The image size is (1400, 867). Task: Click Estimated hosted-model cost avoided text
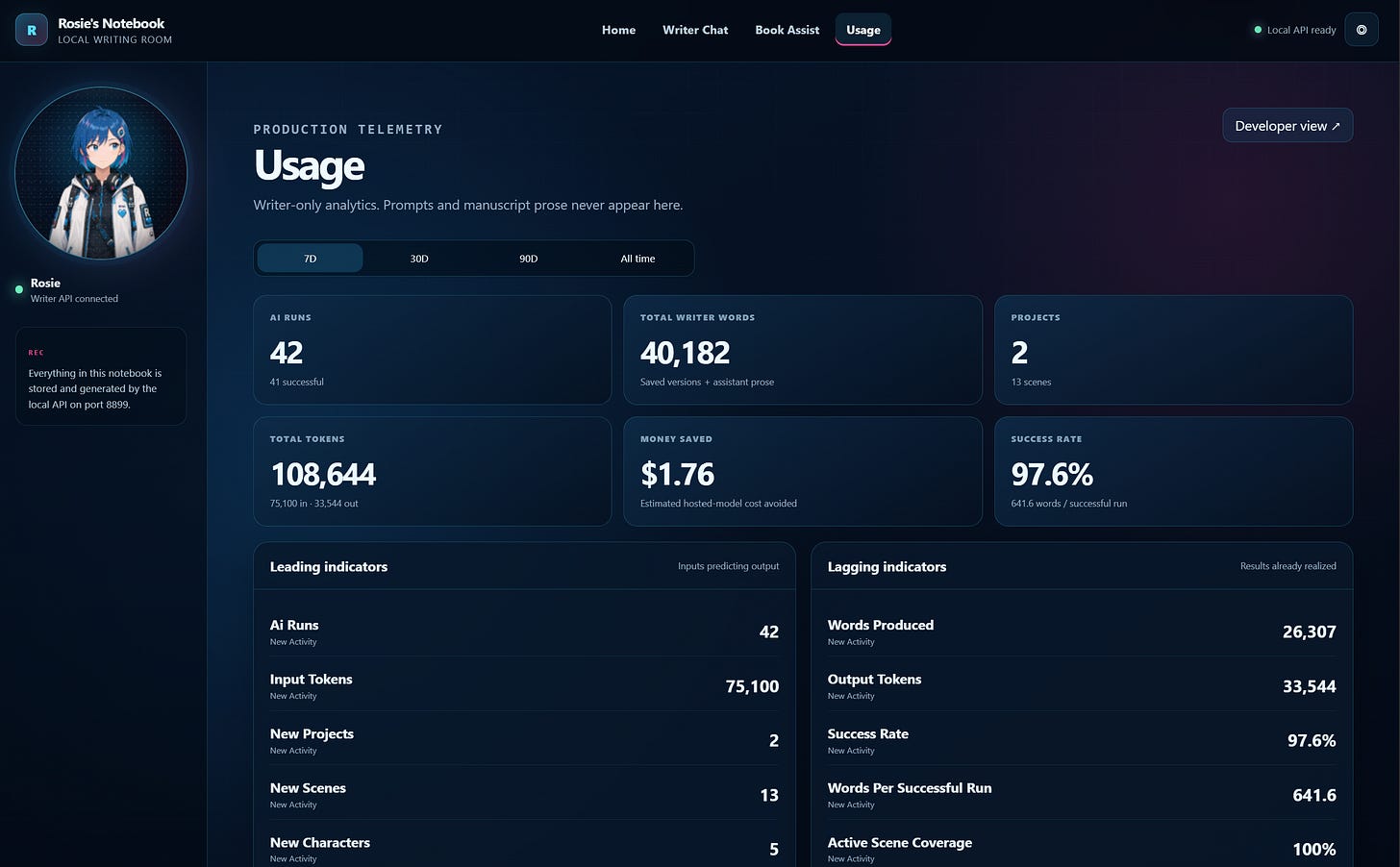[x=718, y=504]
